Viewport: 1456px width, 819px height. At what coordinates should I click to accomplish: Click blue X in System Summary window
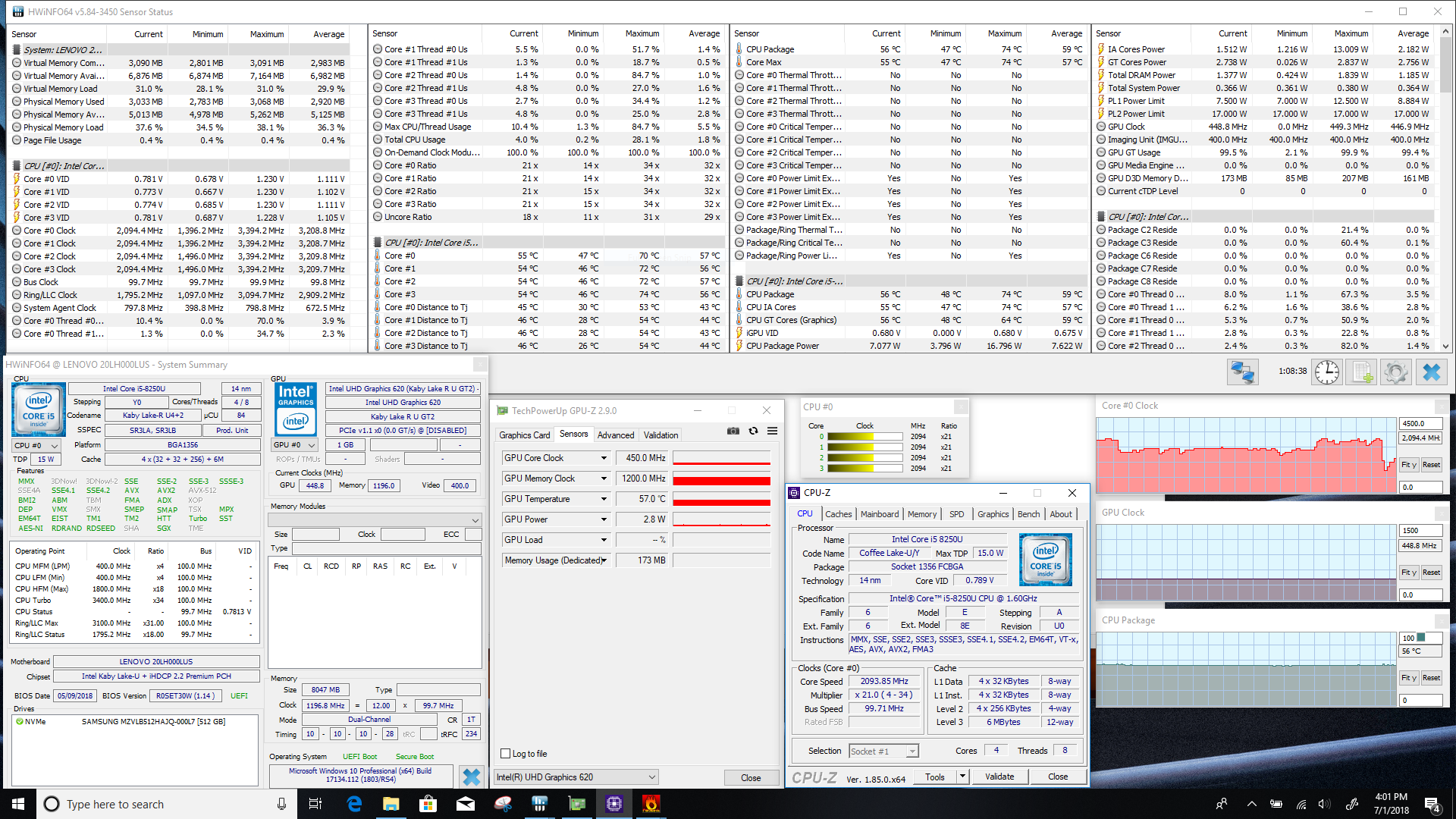click(471, 777)
